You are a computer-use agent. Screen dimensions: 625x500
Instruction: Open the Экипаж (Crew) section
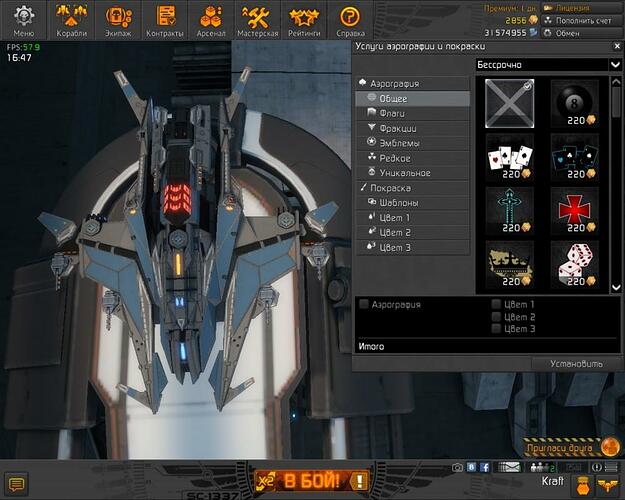coord(118,20)
